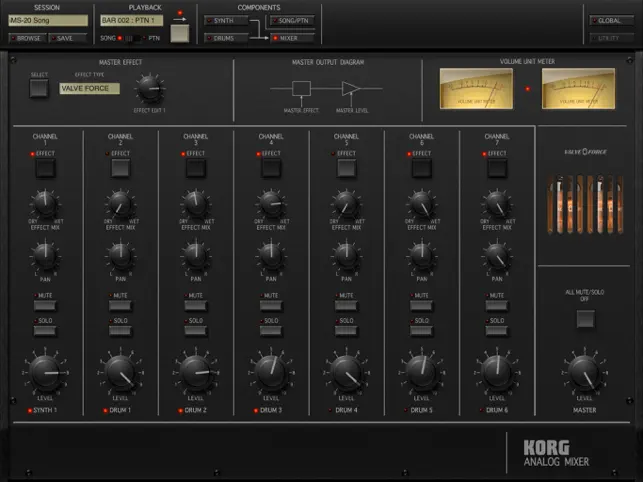The height and width of the screenshot is (482, 643).
Task: Click the Channel 7 Pan knob
Action: click(x=495, y=253)
